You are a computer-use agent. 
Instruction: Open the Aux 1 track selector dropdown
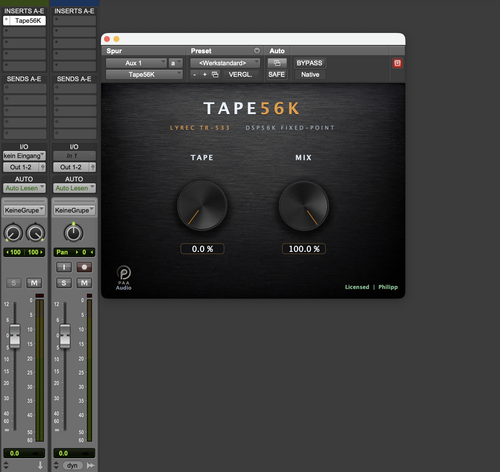[x=136, y=63]
